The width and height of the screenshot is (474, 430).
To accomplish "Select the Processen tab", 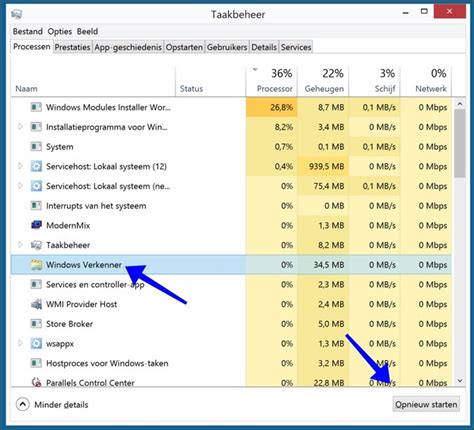I will (x=32, y=47).
